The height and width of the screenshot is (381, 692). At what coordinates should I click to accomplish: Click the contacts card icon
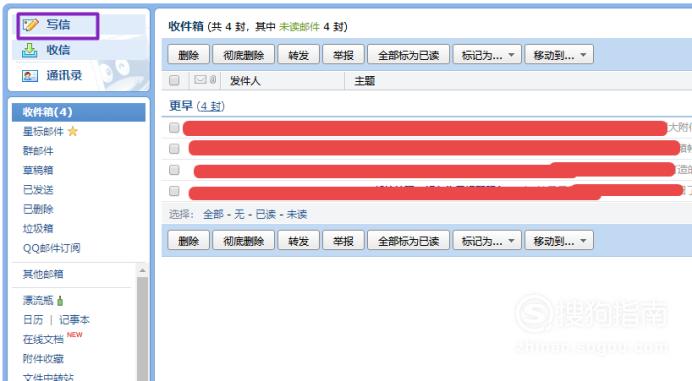click(x=30, y=76)
